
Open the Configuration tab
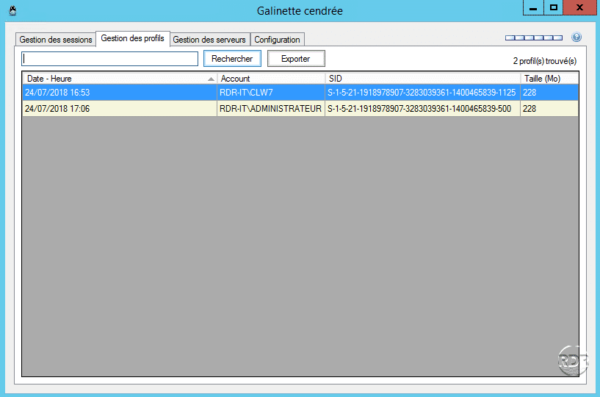(277, 39)
